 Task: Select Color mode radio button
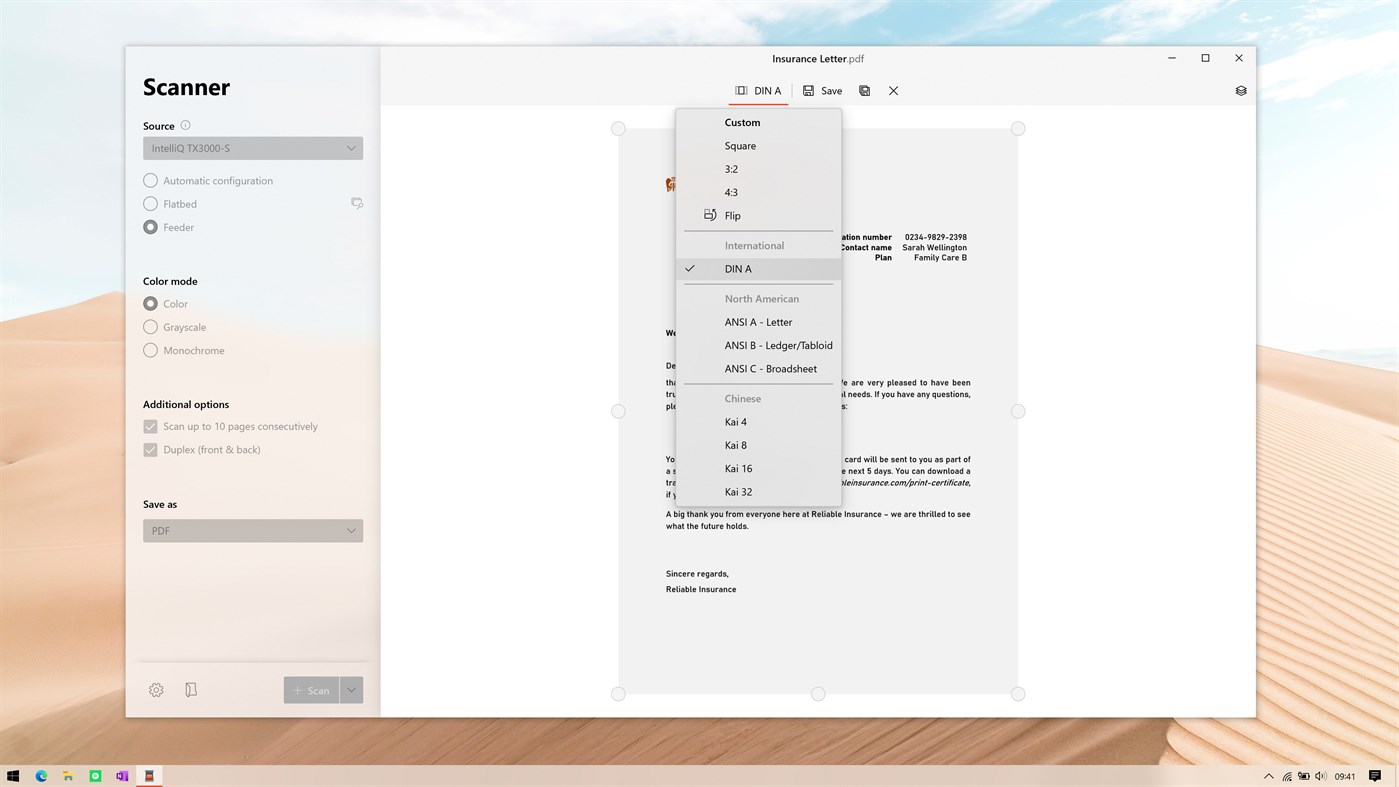(150, 304)
